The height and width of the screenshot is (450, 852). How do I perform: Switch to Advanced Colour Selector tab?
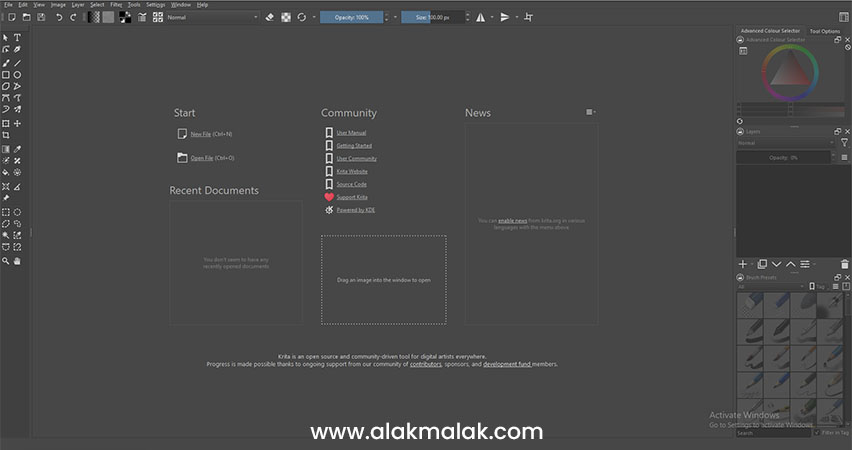pyautogui.click(x=770, y=31)
